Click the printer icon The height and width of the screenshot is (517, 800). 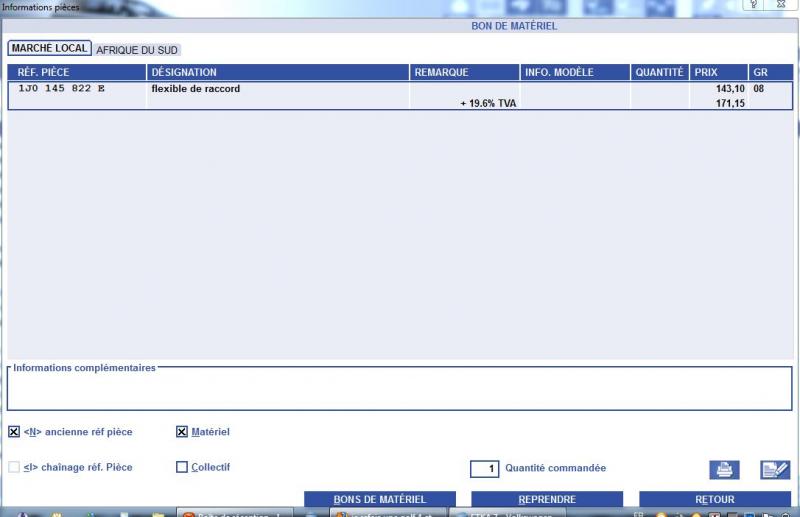pyautogui.click(x=724, y=470)
